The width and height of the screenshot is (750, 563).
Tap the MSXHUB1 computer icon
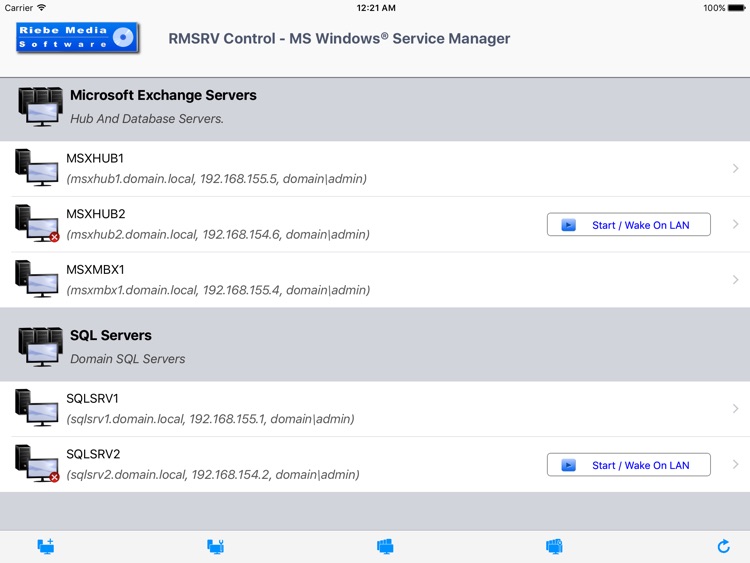coord(36,167)
